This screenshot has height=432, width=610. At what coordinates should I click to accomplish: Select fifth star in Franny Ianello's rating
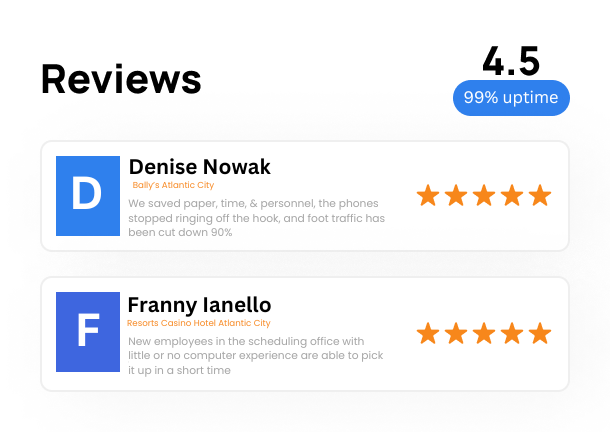pos(540,333)
